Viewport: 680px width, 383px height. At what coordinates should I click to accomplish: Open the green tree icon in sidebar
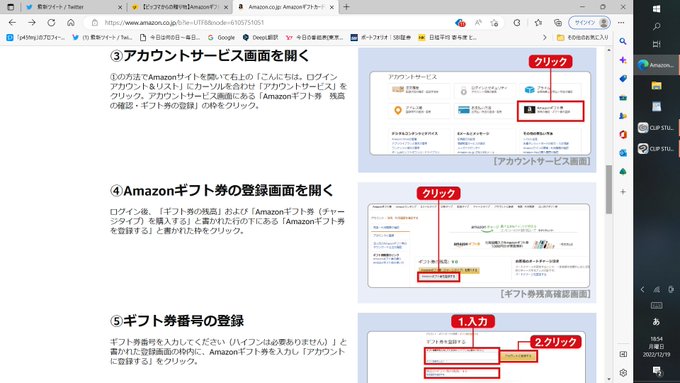coord(623,172)
